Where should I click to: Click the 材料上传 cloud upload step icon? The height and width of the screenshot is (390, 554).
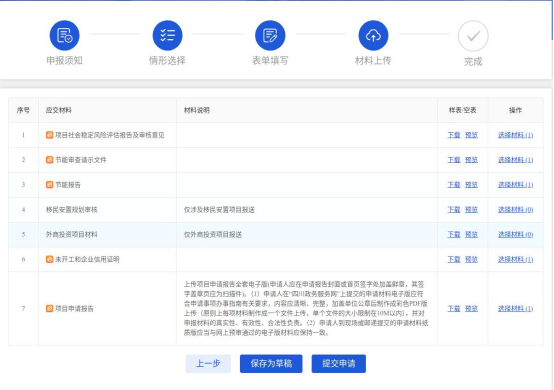point(373,35)
